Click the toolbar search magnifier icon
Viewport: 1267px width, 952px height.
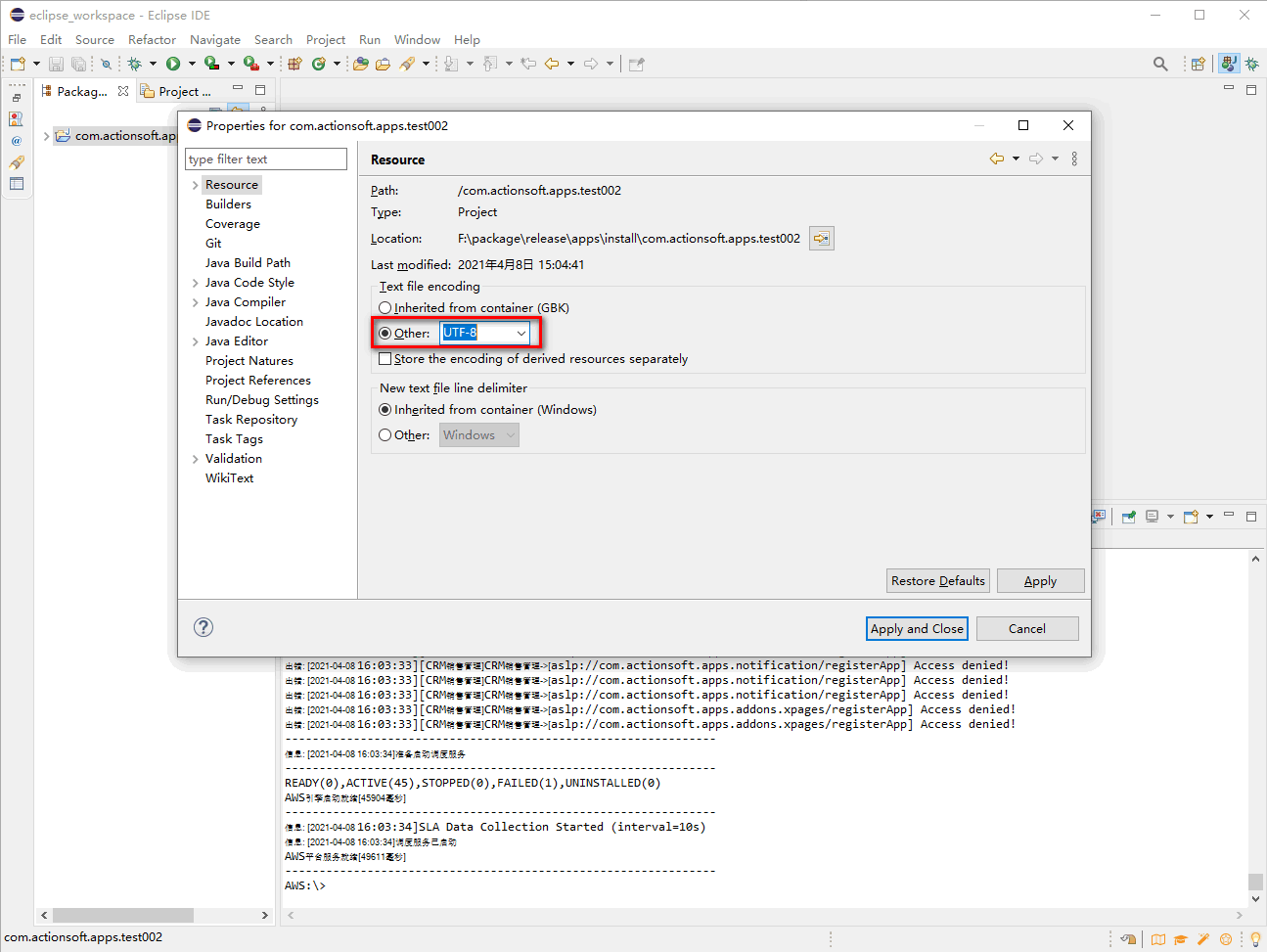(1160, 64)
